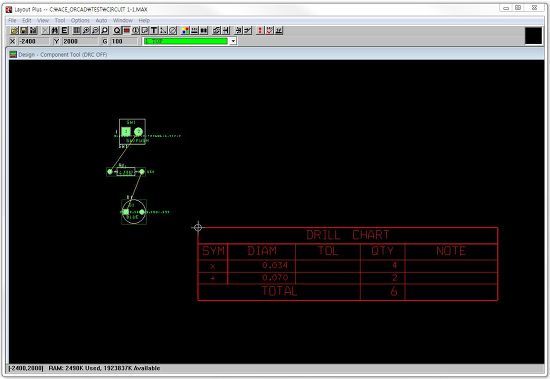The width and height of the screenshot is (550, 379).
Task: Open the Tool menu
Action: 60,20
